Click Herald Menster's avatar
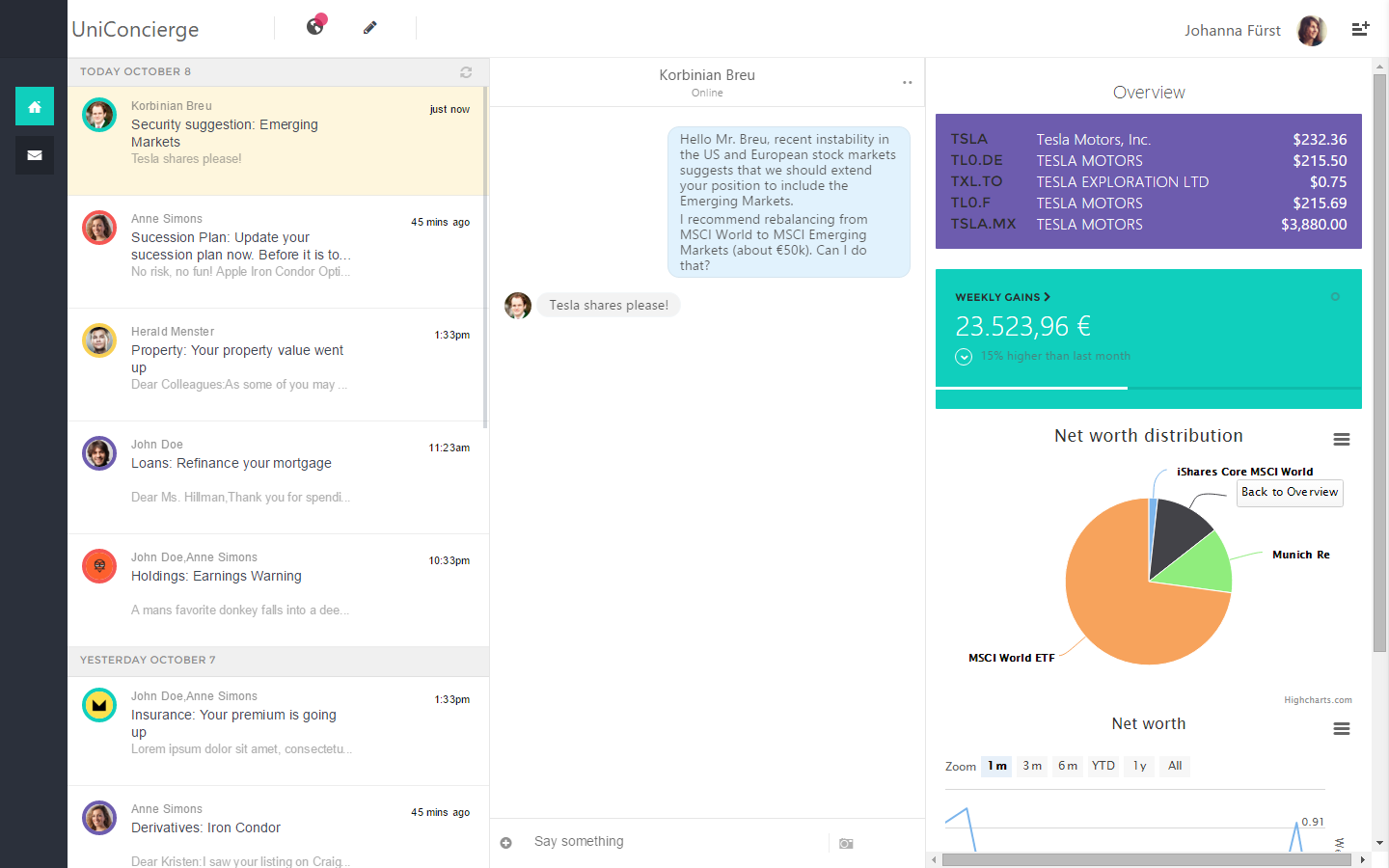Image resolution: width=1389 pixels, height=868 pixels. [99, 340]
